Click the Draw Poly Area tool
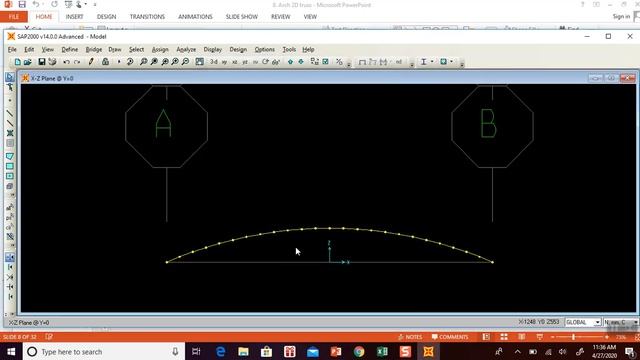Viewport: 640px width, 360px height. pyautogui.click(x=10, y=156)
